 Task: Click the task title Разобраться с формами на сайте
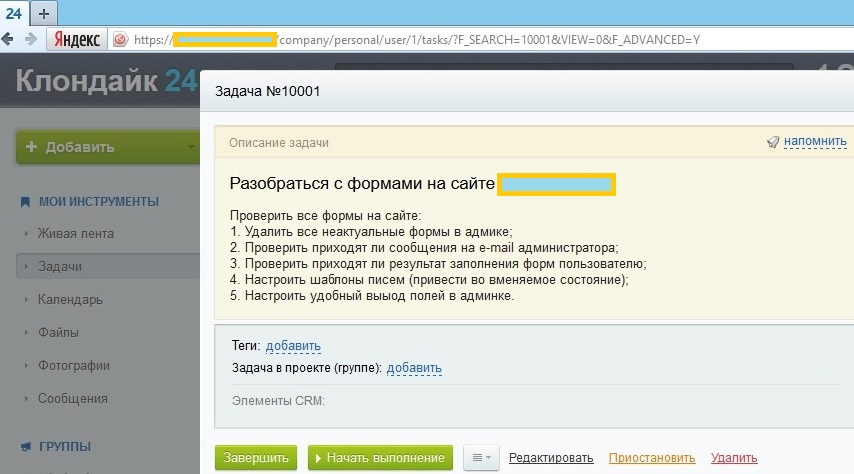tap(362, 184)
